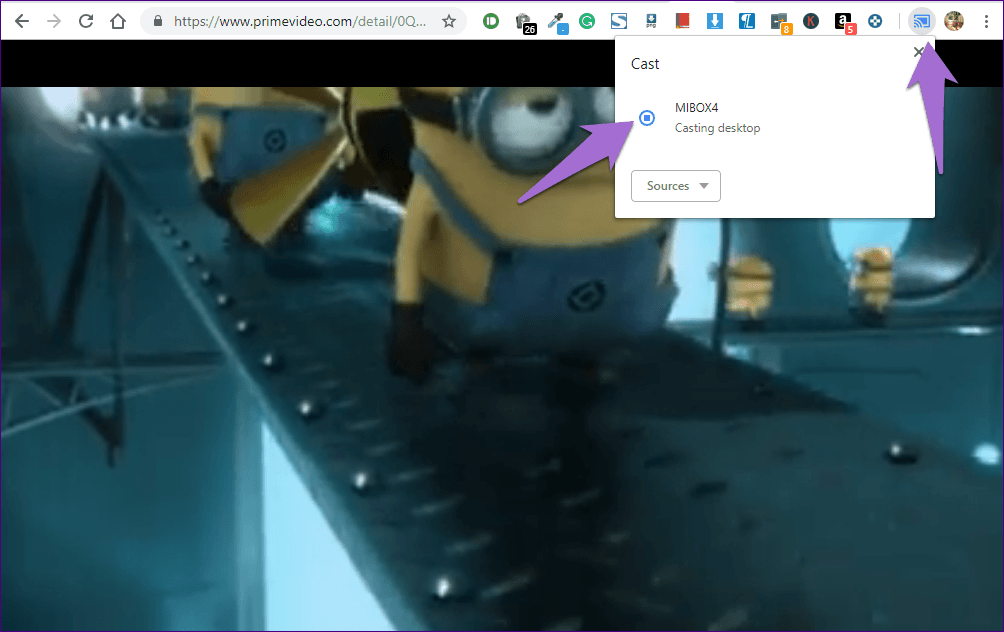Image resolution: width=1004 pixels, height=632 pixels.
Task: Close the Cast popup
Action: tap(918, 52)
